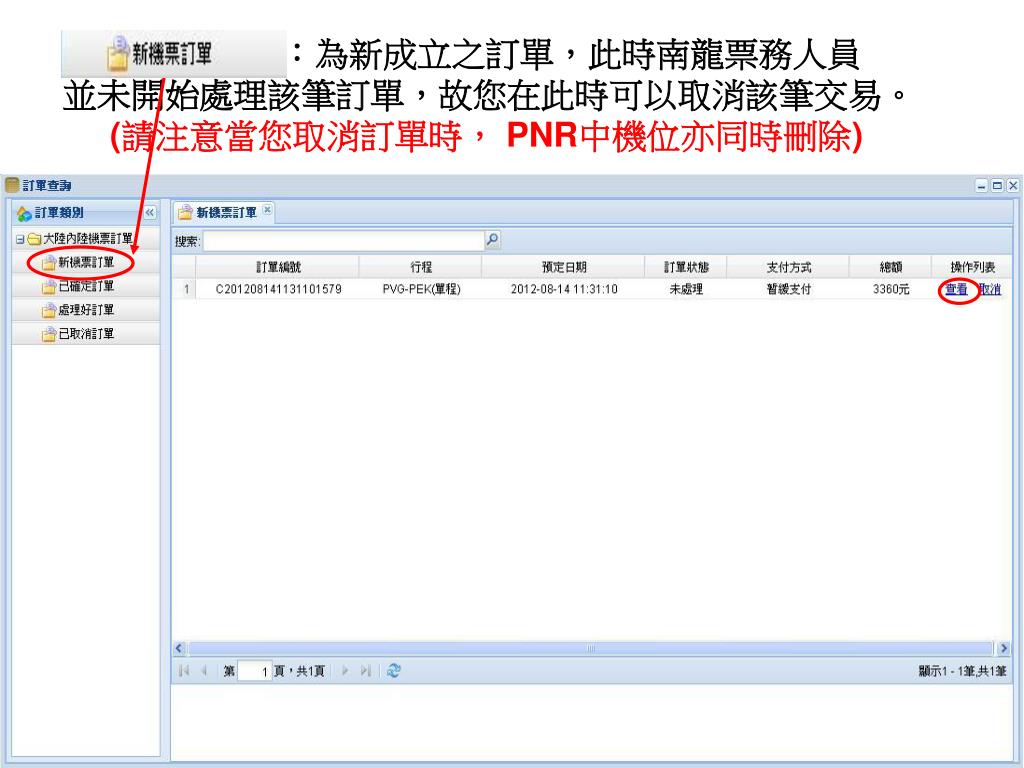This screenshot has width=1024, height=768.
Task: Sort by 預定日期 column header
Action: click(564, 267)
